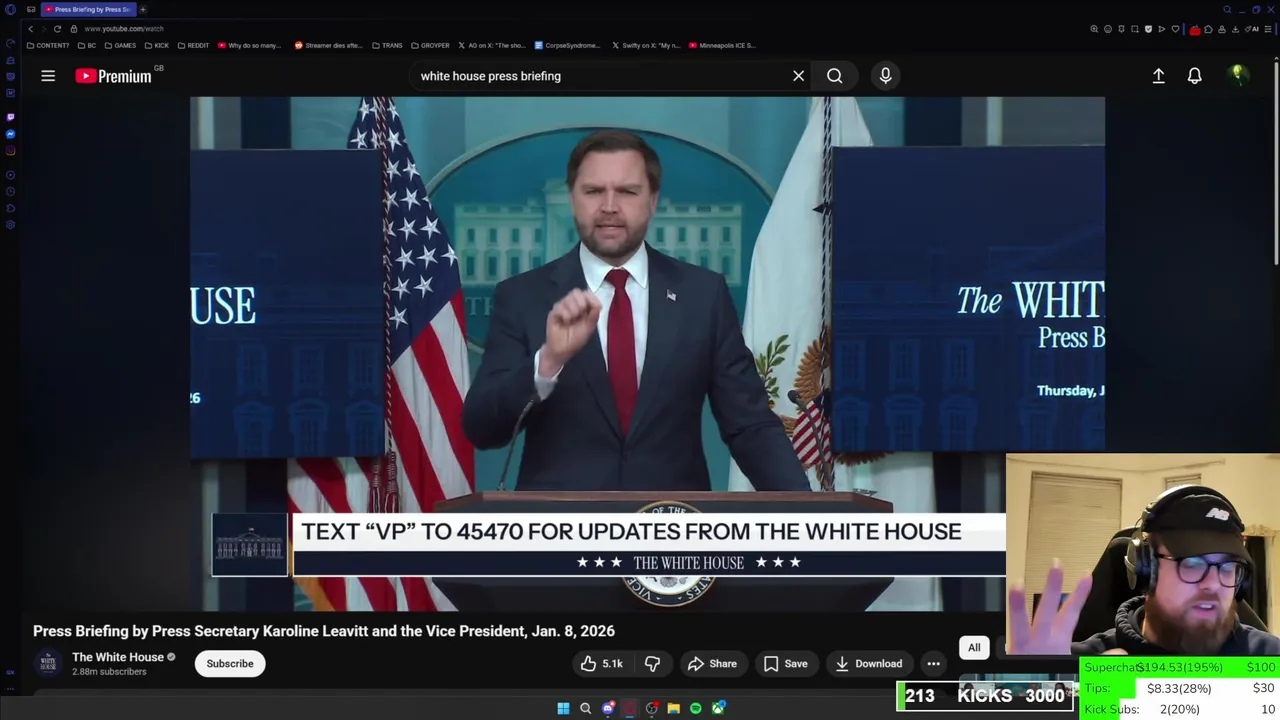Image resolution: width=1280 pixels, height=720 pixels.
Task: Go to the YouTube Premium home logo
Action: pyautogui.click(x=113, y=76)
